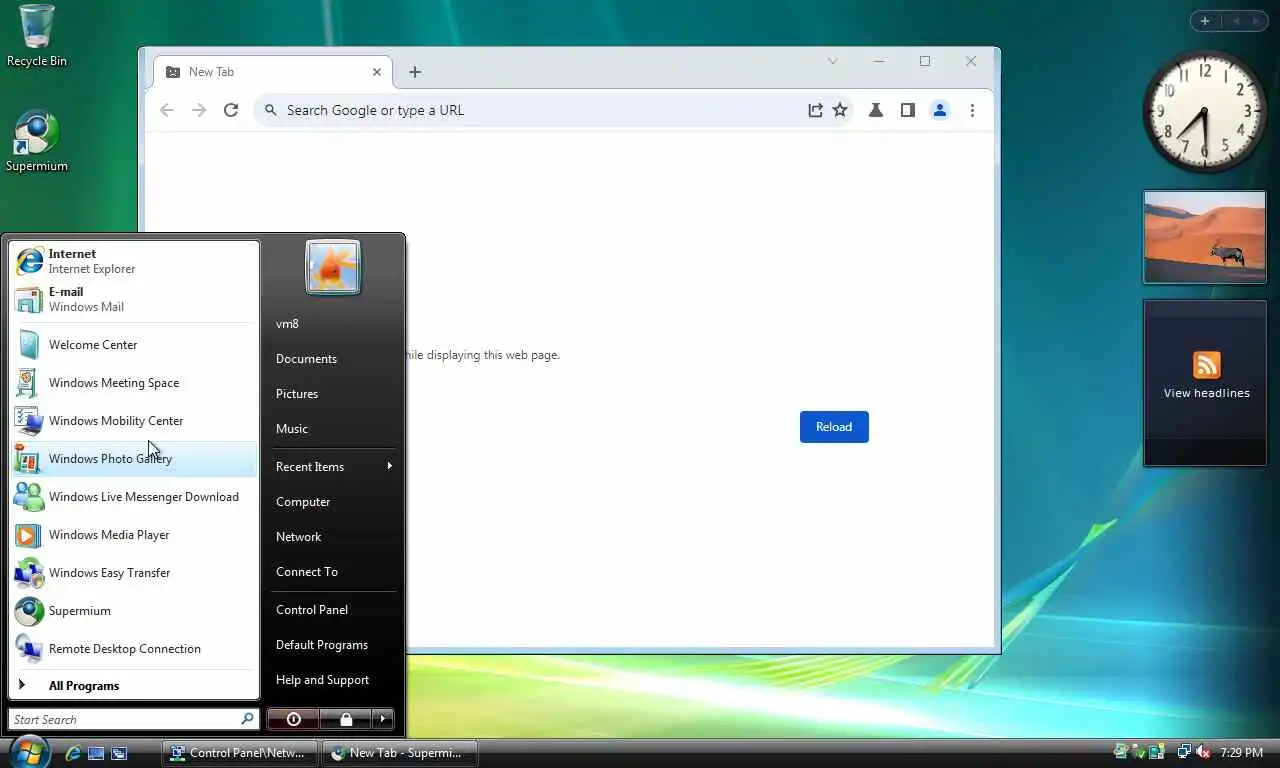The width and height of the screenshot is (1280, 768).
Task: Open Default Programs
Action: (334, 645)
